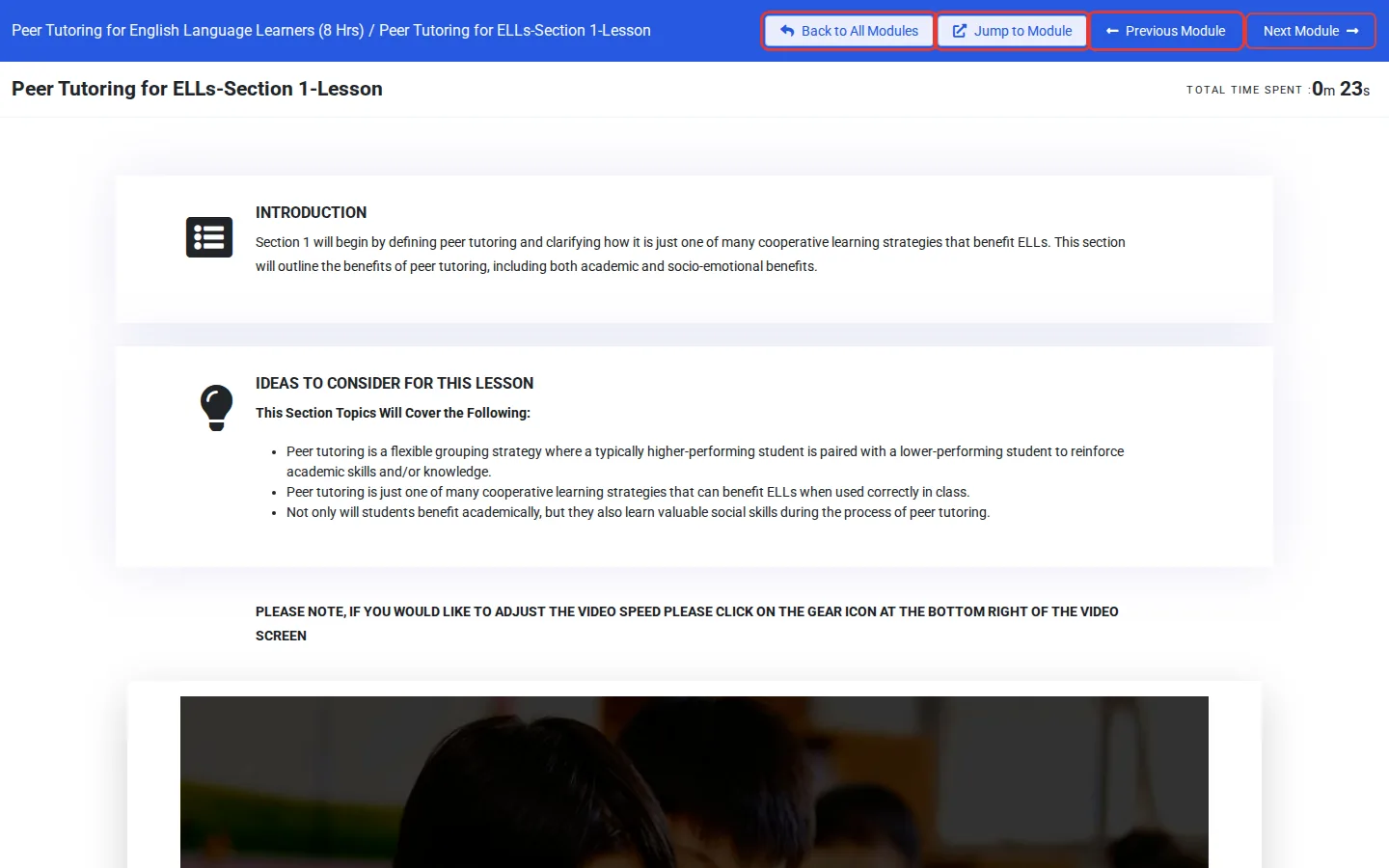Viewport: 1389px width, 868px height.
Task: Click the IDEAS TO CONSIDER FOR THIS LESSON heading
Action: 395,383
